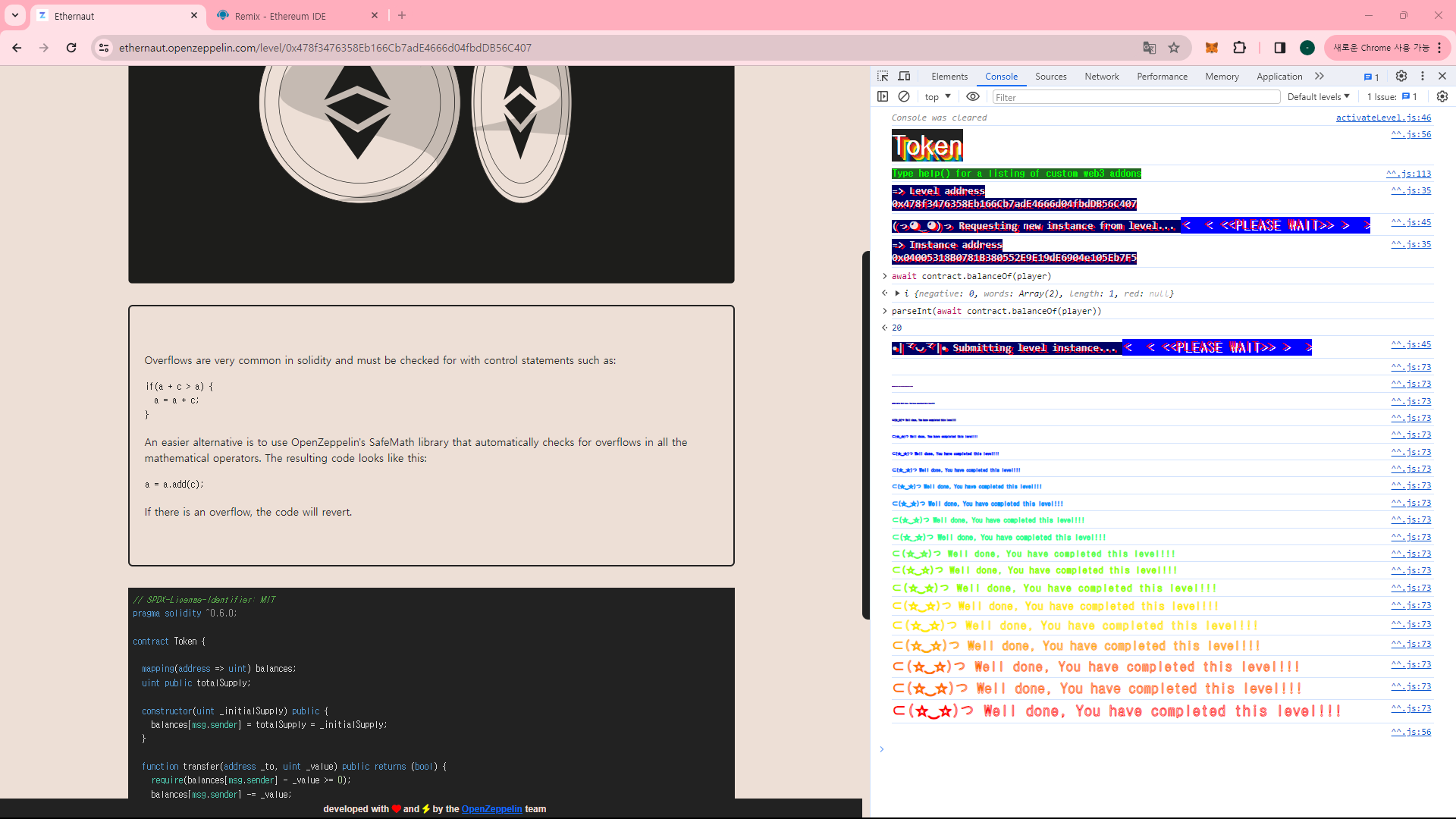Open the Default levels dropdown
1456x819 pixels.
[x=1319, y=97]
